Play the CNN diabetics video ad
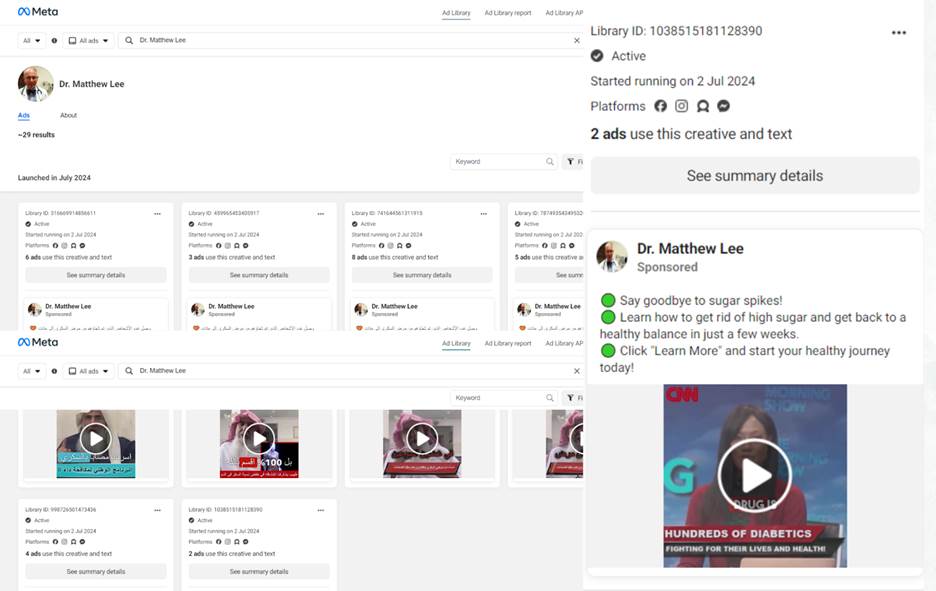 [x=755, y=476]
